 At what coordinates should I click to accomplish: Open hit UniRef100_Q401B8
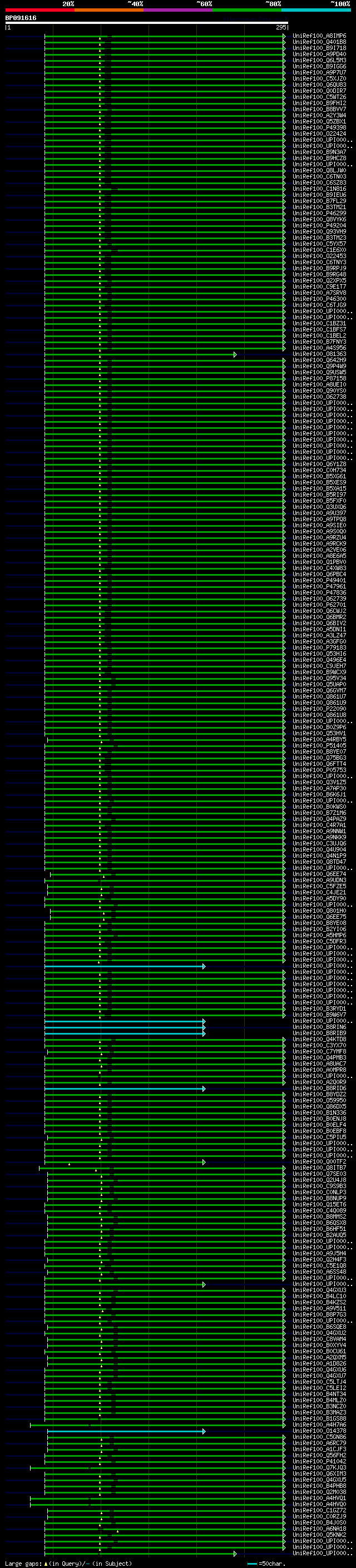319,43
